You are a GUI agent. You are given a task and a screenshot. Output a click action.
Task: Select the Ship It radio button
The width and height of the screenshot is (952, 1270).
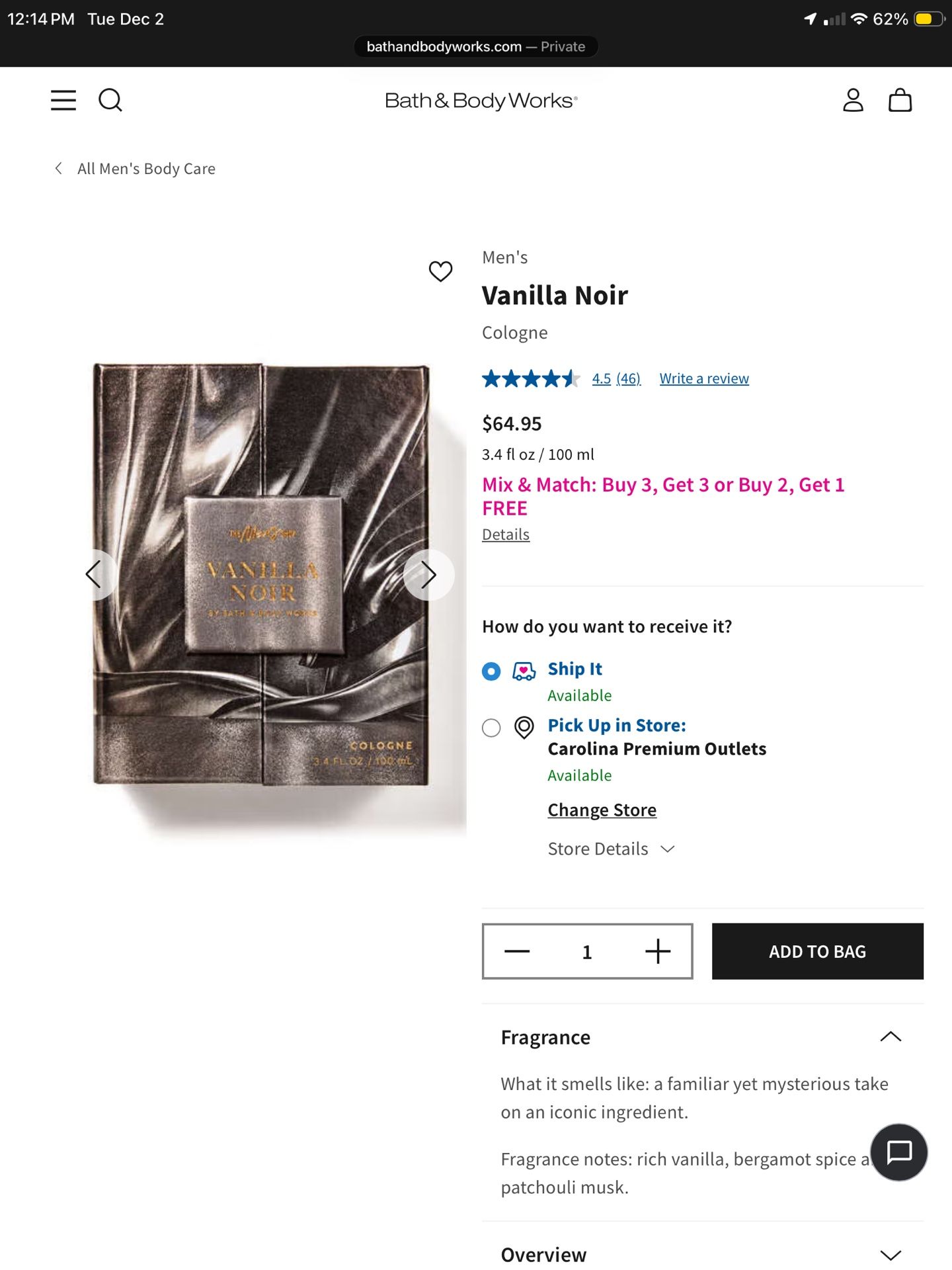point(491,671)
